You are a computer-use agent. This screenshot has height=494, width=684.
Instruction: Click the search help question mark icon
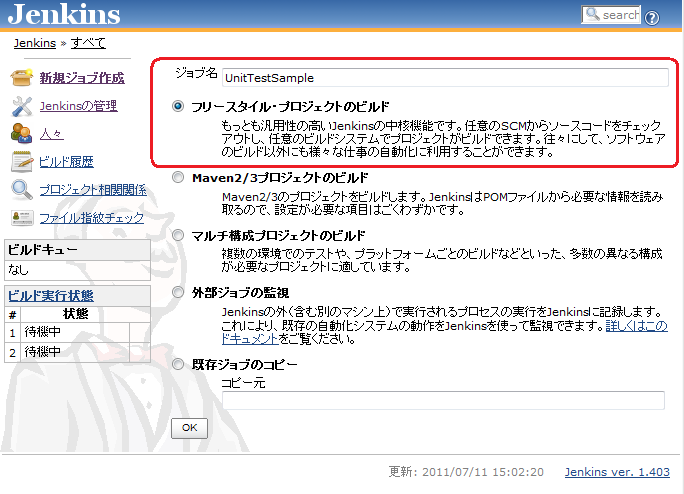(652, 17)
